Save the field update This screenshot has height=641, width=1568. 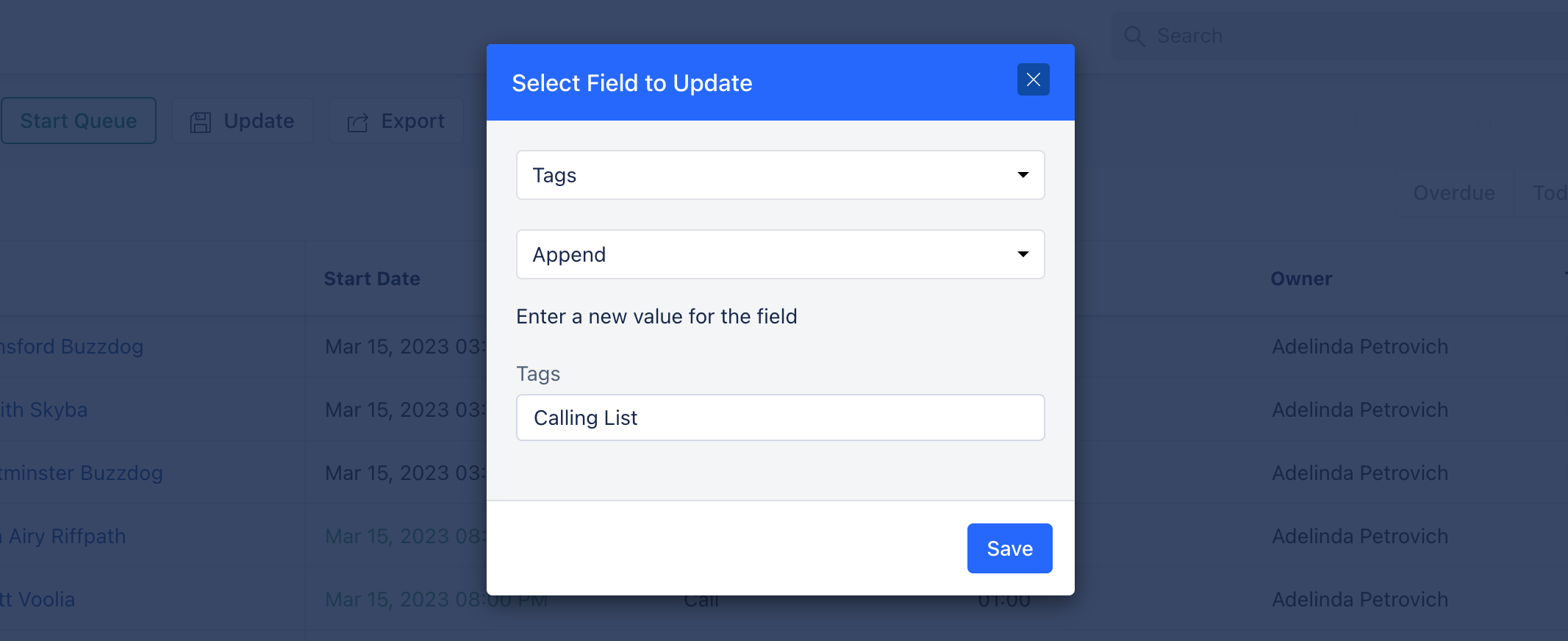1009,548
